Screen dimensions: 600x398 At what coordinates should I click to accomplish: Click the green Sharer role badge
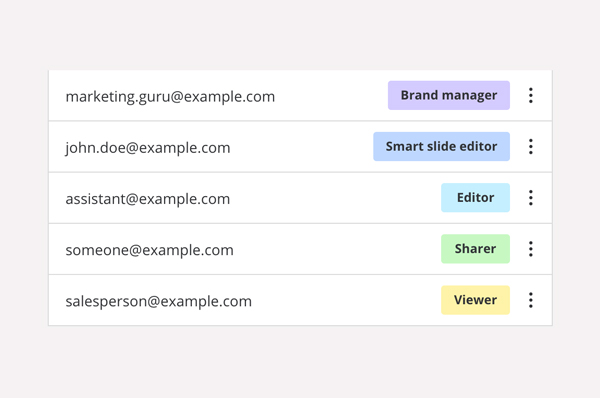coord(475,249)
